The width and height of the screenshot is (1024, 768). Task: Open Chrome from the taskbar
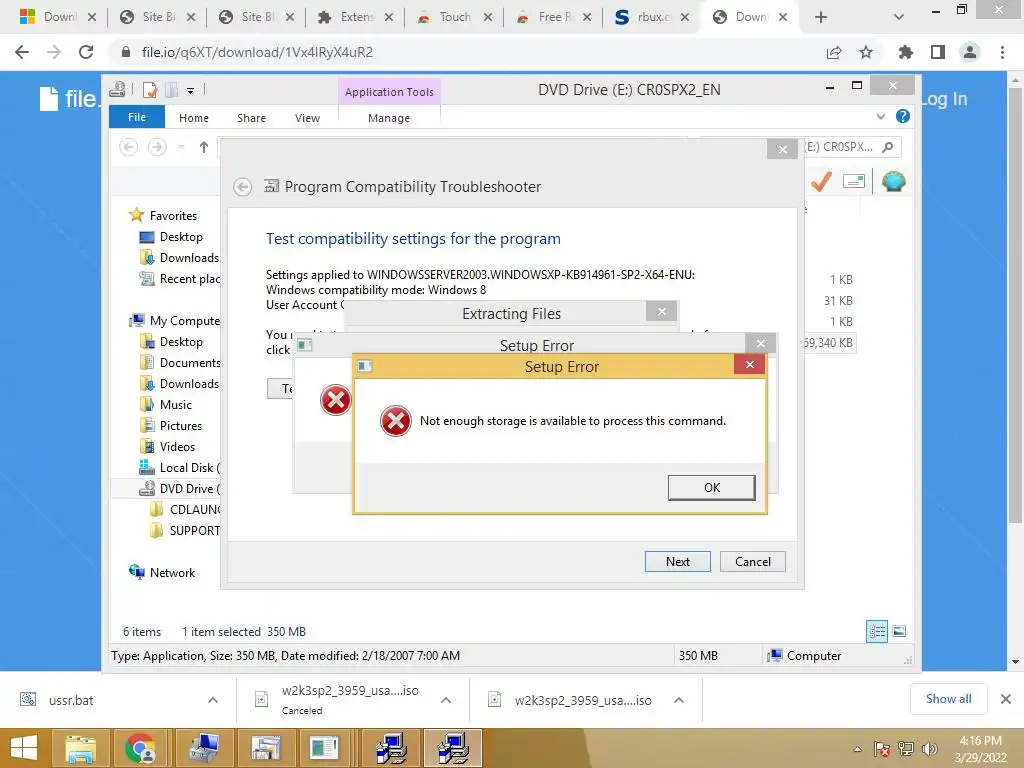click(x=140, y=748)
